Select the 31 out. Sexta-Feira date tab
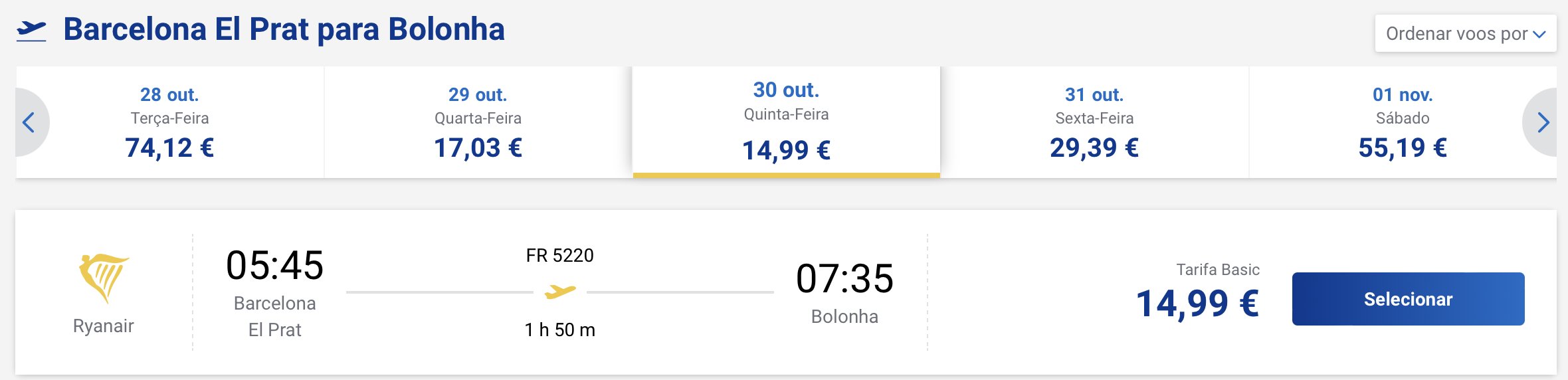Screen dimensions: 1568x380 pos(1094,122)
